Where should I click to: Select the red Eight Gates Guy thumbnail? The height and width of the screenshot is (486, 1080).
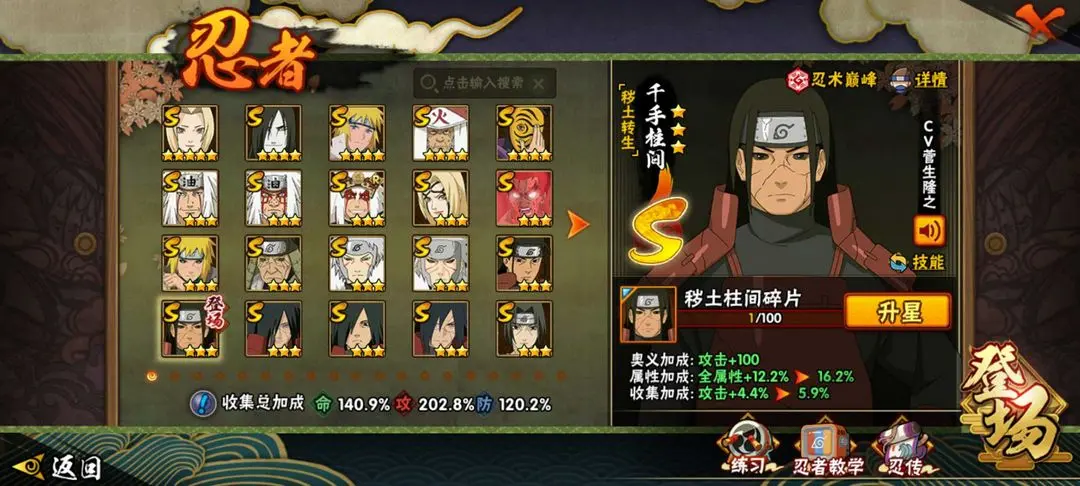(x=524, y=198)
